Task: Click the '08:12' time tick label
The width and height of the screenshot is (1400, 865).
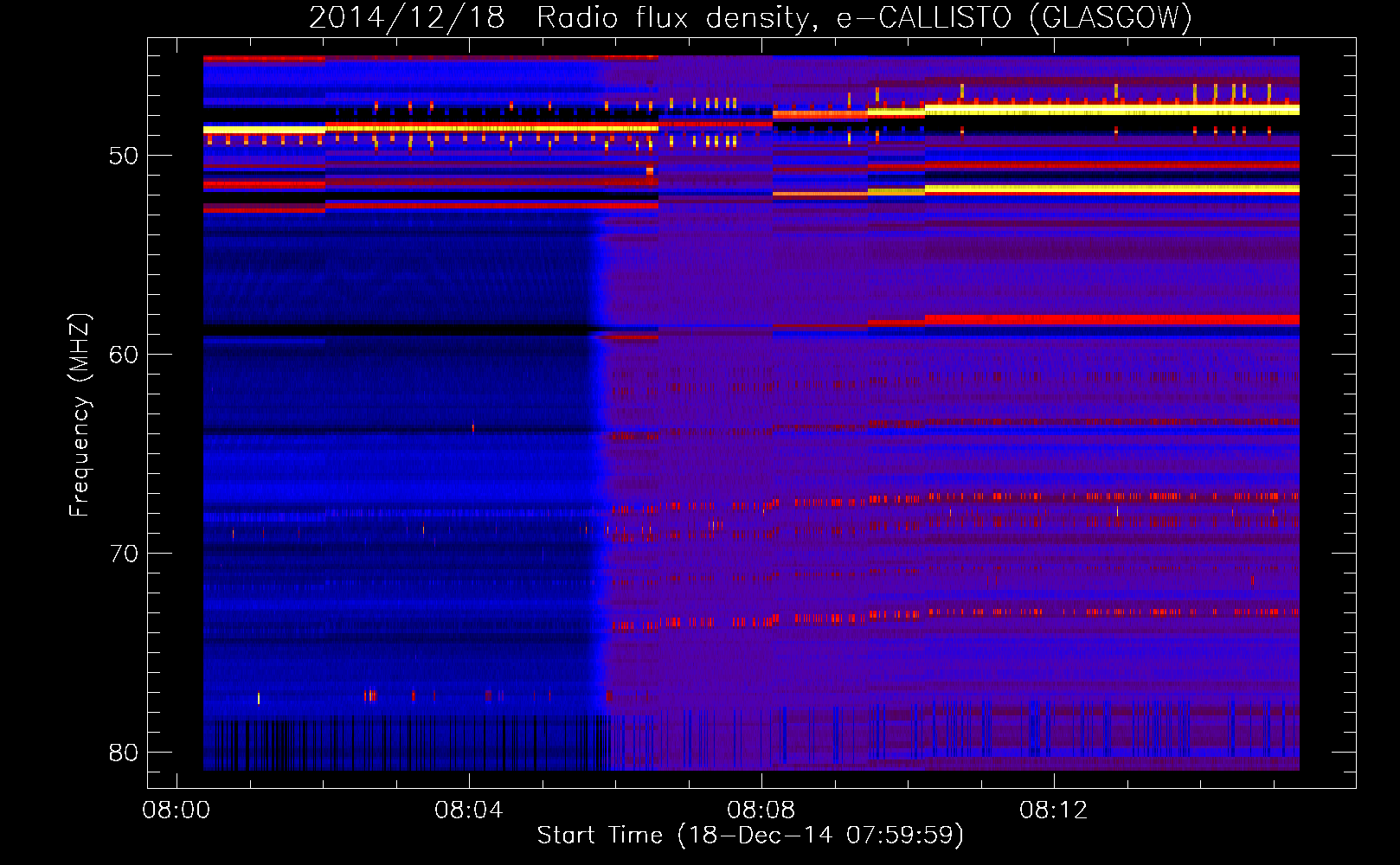Action: pos(1054,811)
